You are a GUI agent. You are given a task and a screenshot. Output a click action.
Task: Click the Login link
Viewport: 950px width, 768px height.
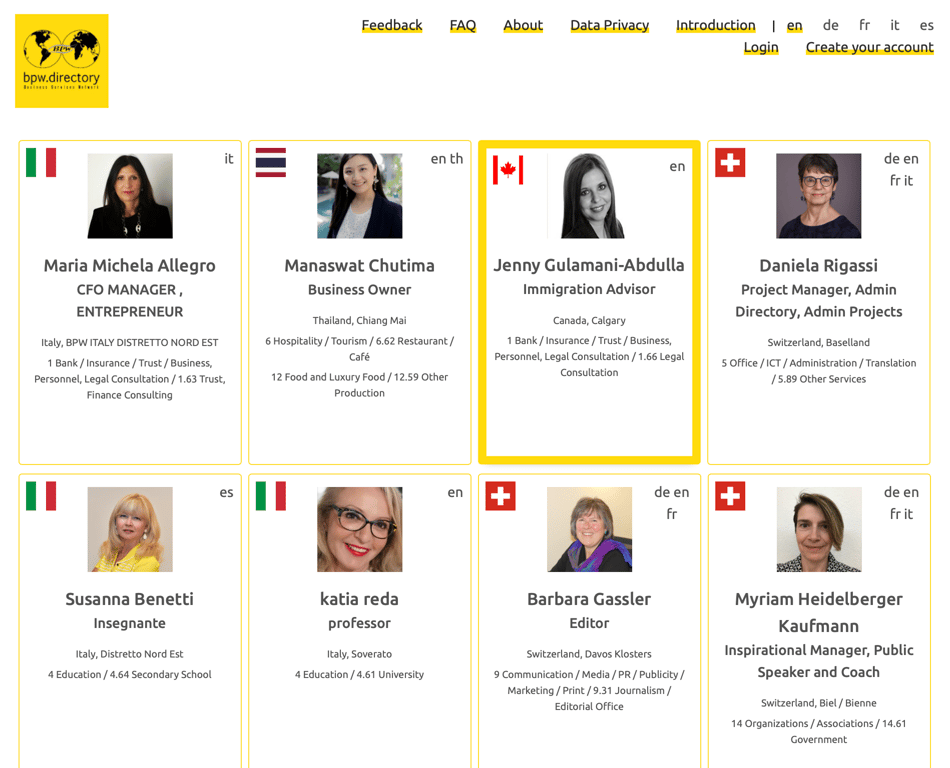click(761, 47)
